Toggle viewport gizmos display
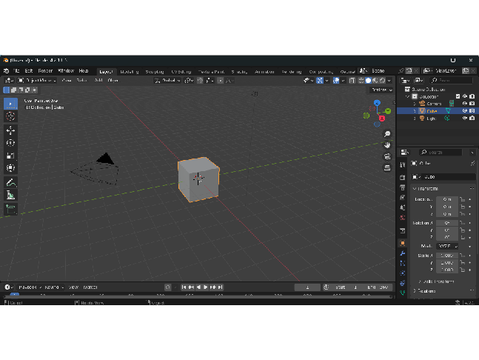The image size is (479, 360). pos(320,80)
